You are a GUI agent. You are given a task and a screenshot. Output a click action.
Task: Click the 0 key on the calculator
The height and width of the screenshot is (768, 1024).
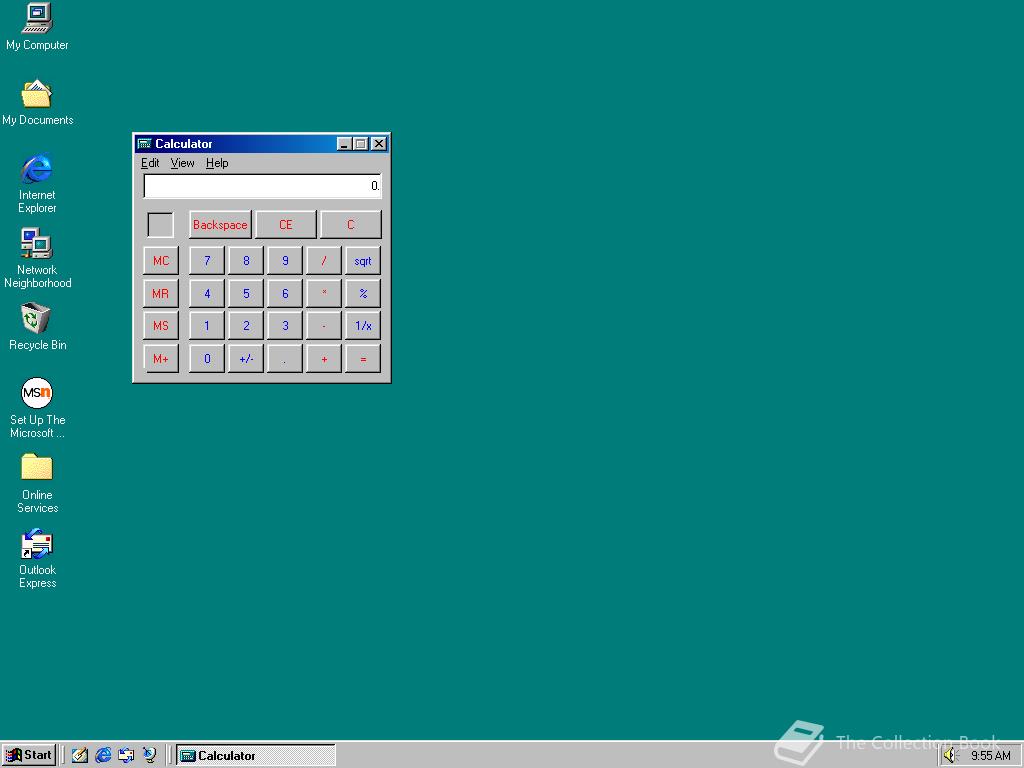click(x=207, y=359)
